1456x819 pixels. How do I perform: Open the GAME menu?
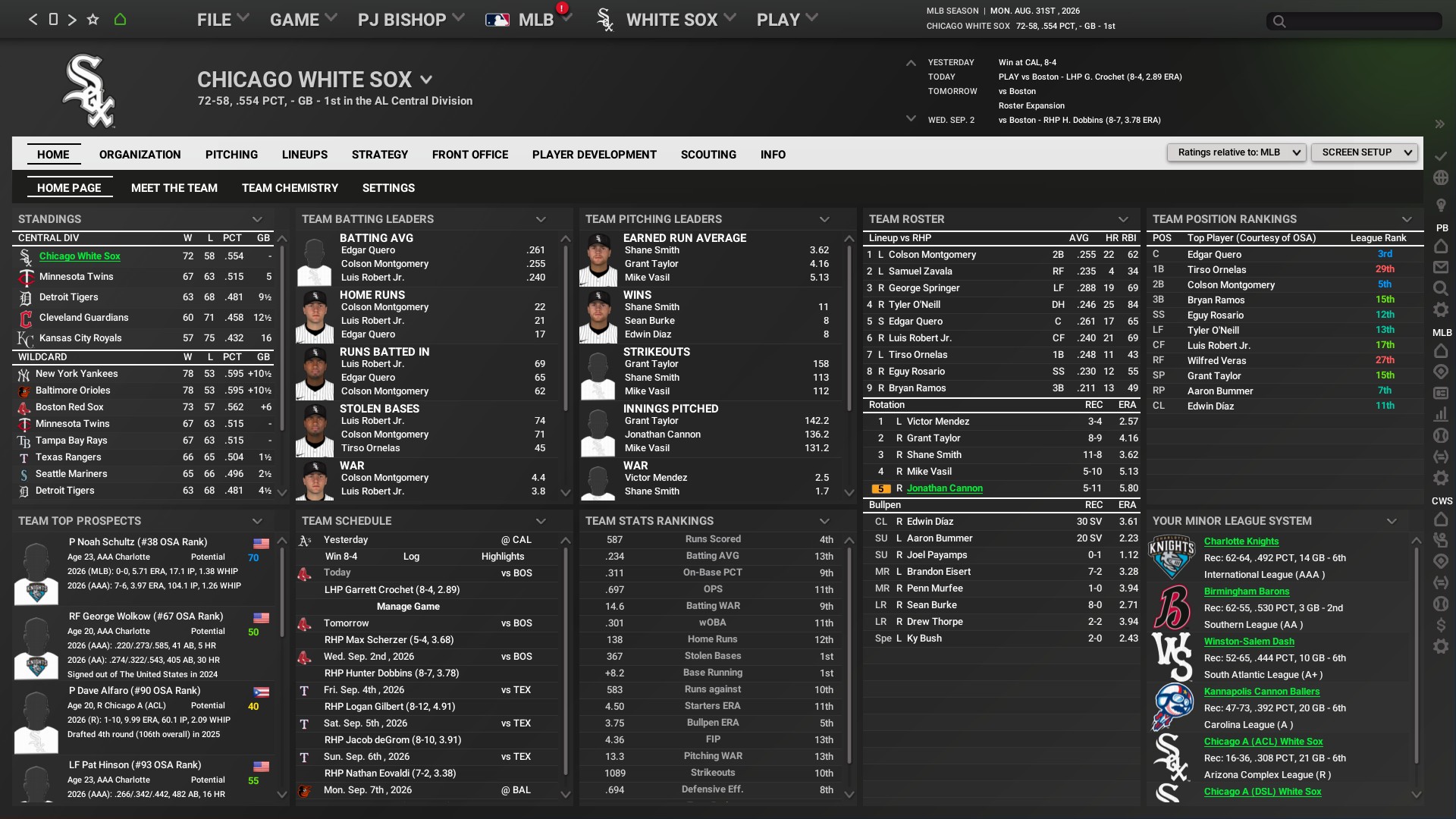click(303, 20)
